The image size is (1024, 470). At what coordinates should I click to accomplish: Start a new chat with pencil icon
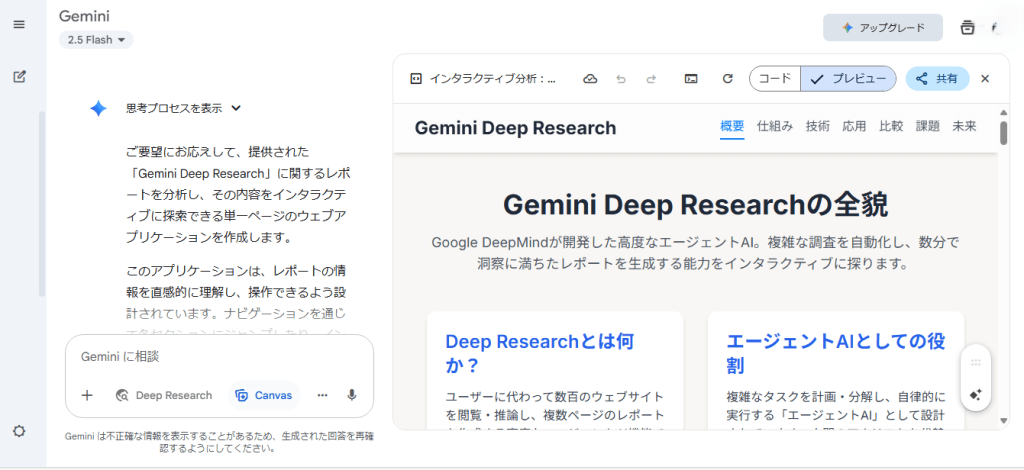click(x=19, y=76)
